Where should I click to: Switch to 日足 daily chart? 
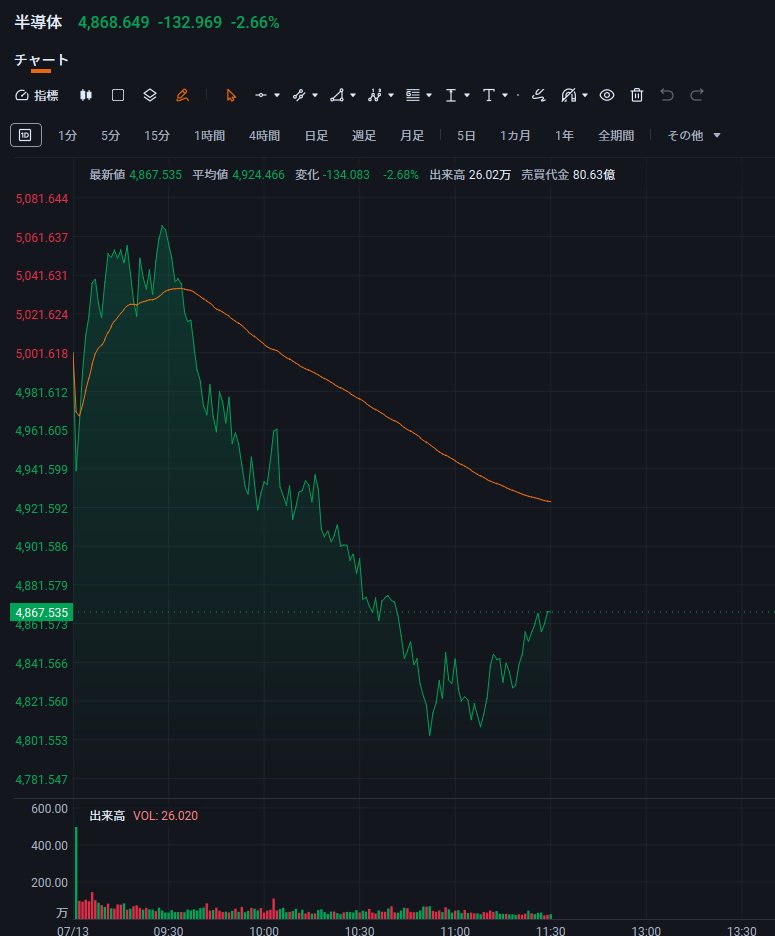click(x=316, y=136)
